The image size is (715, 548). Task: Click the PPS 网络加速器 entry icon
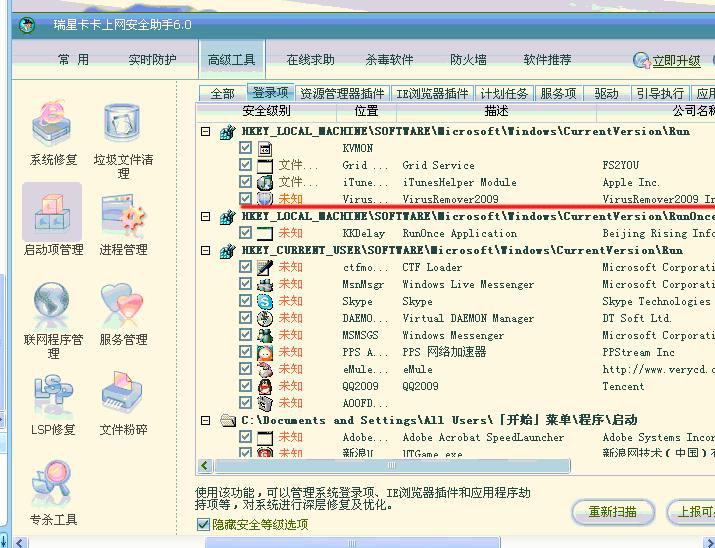pos(265,352)
